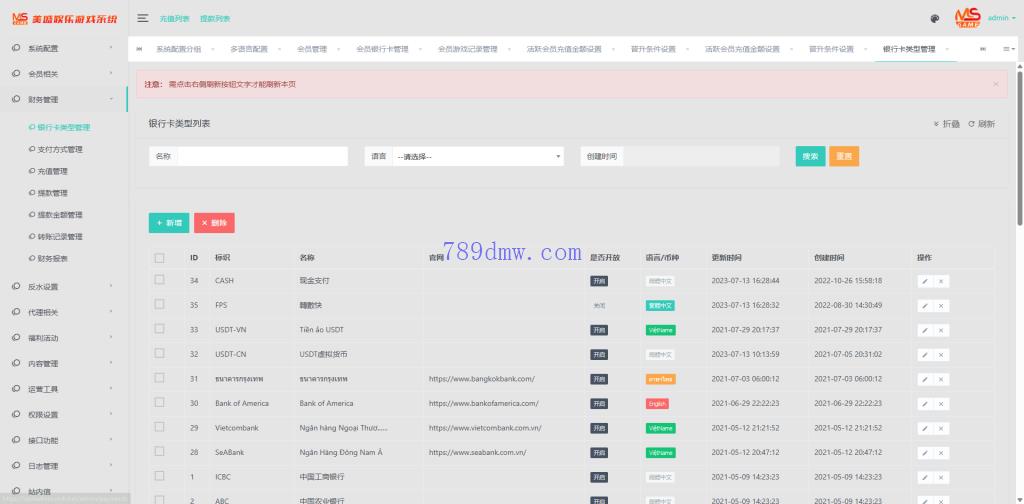
Task: Dismiss the red notice with its close X
Action: (995, 84)
